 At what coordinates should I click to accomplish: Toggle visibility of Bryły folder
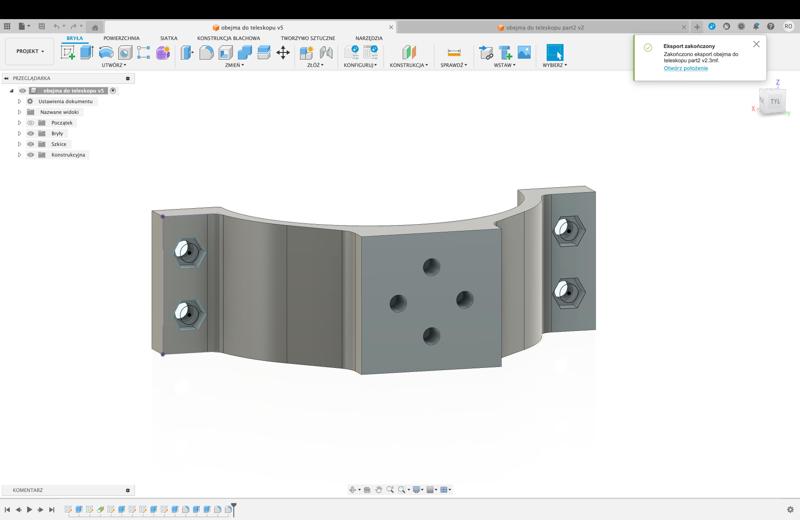pyautogui.click(x=31, y=134)
